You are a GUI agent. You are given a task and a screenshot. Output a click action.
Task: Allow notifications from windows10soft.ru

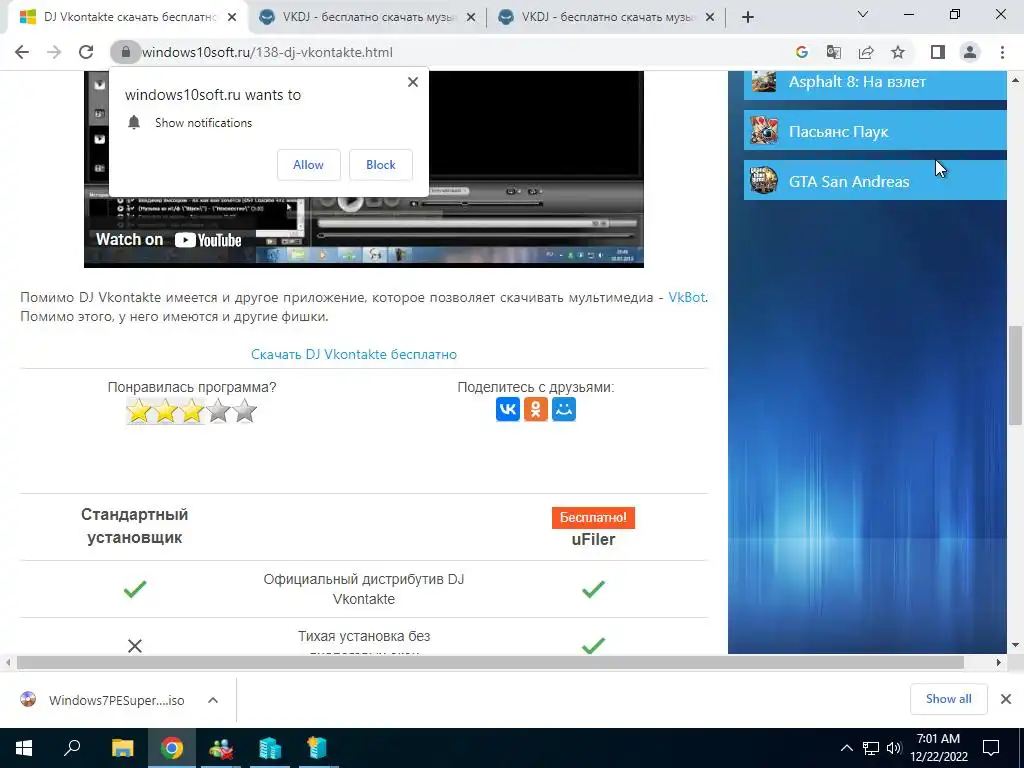point(308,165)
